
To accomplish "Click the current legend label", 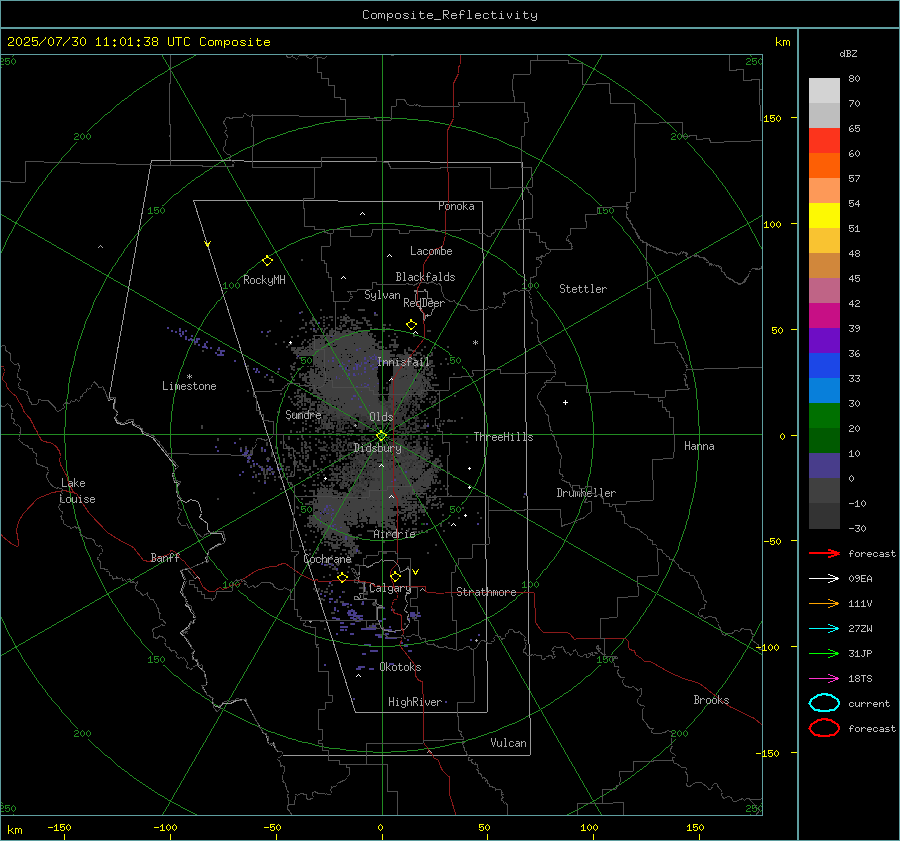I will tap(868, 703).
